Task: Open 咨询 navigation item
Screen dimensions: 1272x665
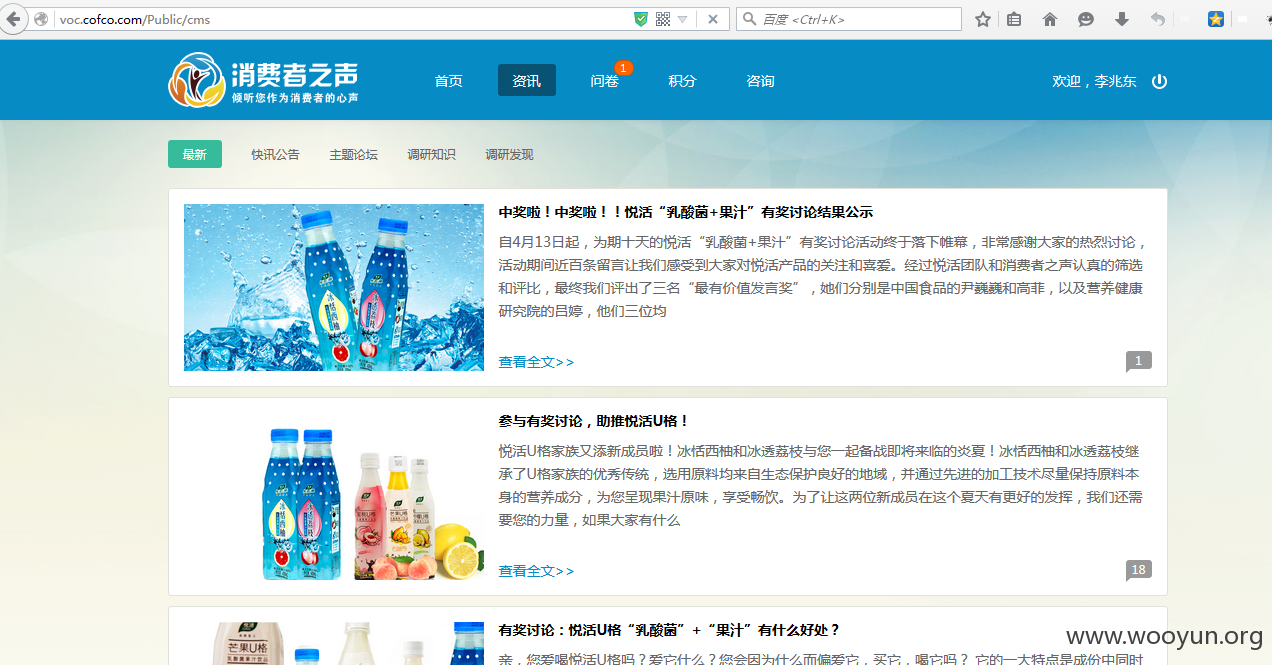Action: click(760, 81)
